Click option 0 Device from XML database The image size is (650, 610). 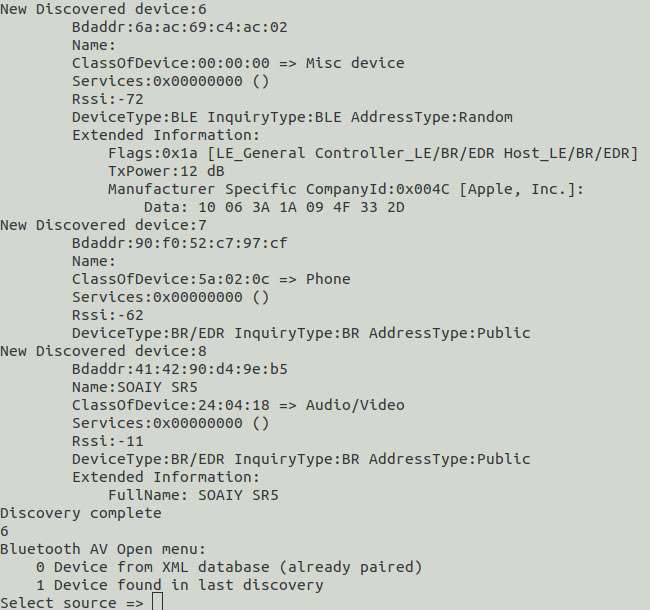click(229, 567)
